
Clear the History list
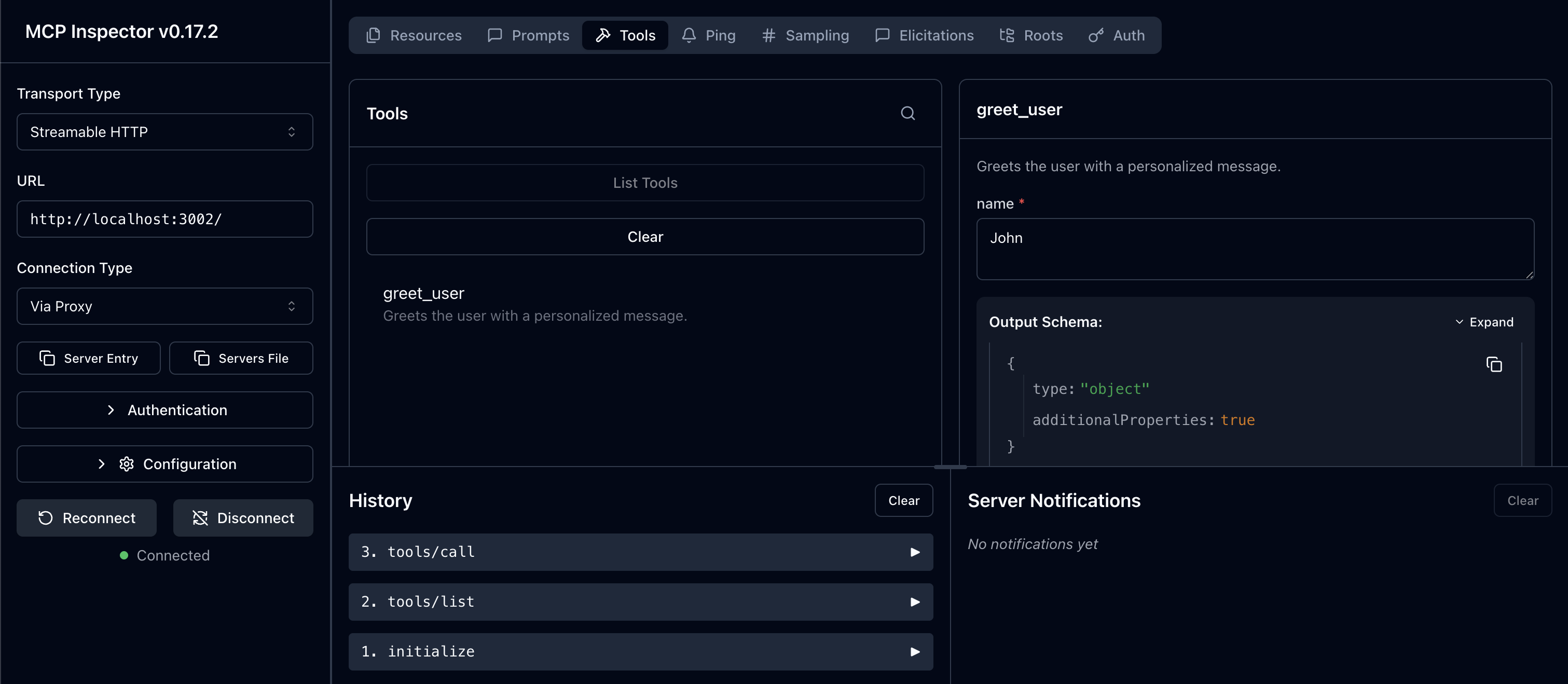[x=903, y=500]
